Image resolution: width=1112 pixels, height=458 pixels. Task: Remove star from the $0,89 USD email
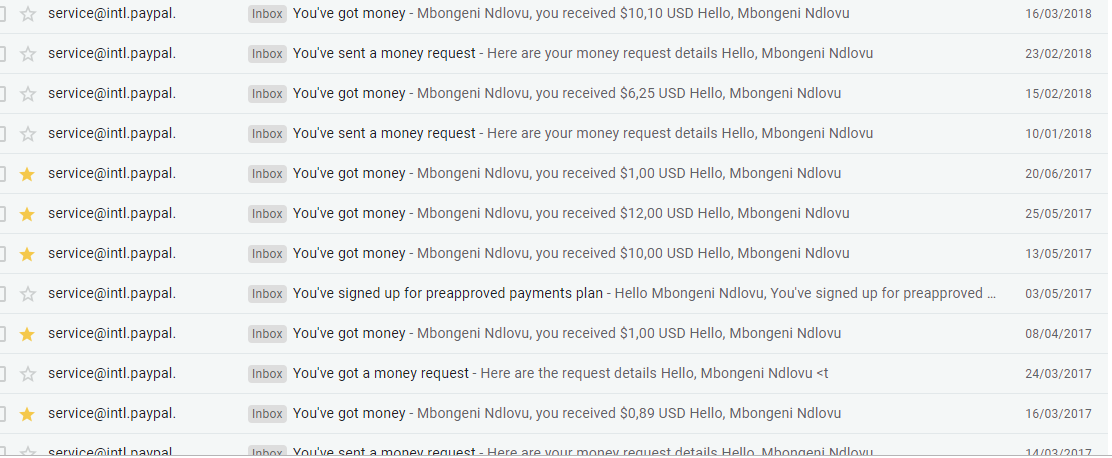[27, 414]
